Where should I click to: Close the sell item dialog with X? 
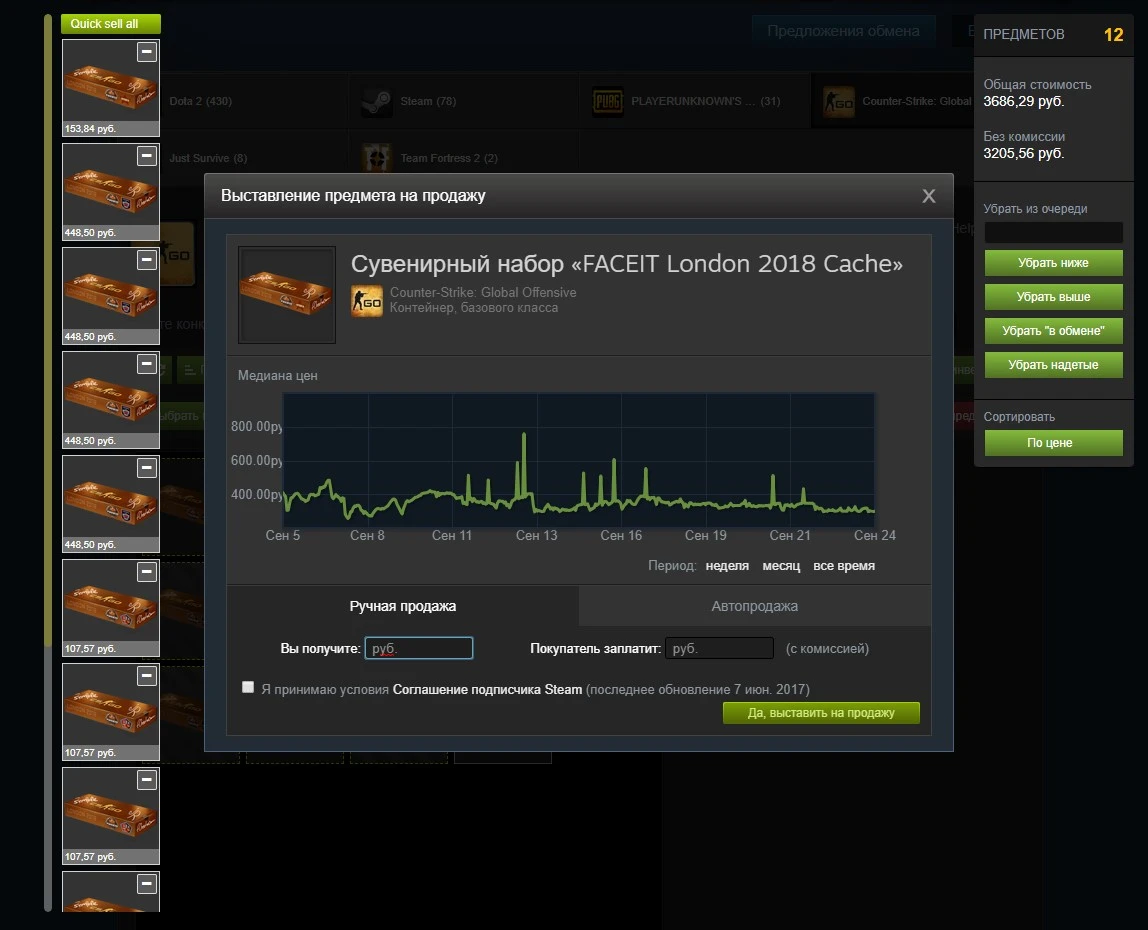929,196
